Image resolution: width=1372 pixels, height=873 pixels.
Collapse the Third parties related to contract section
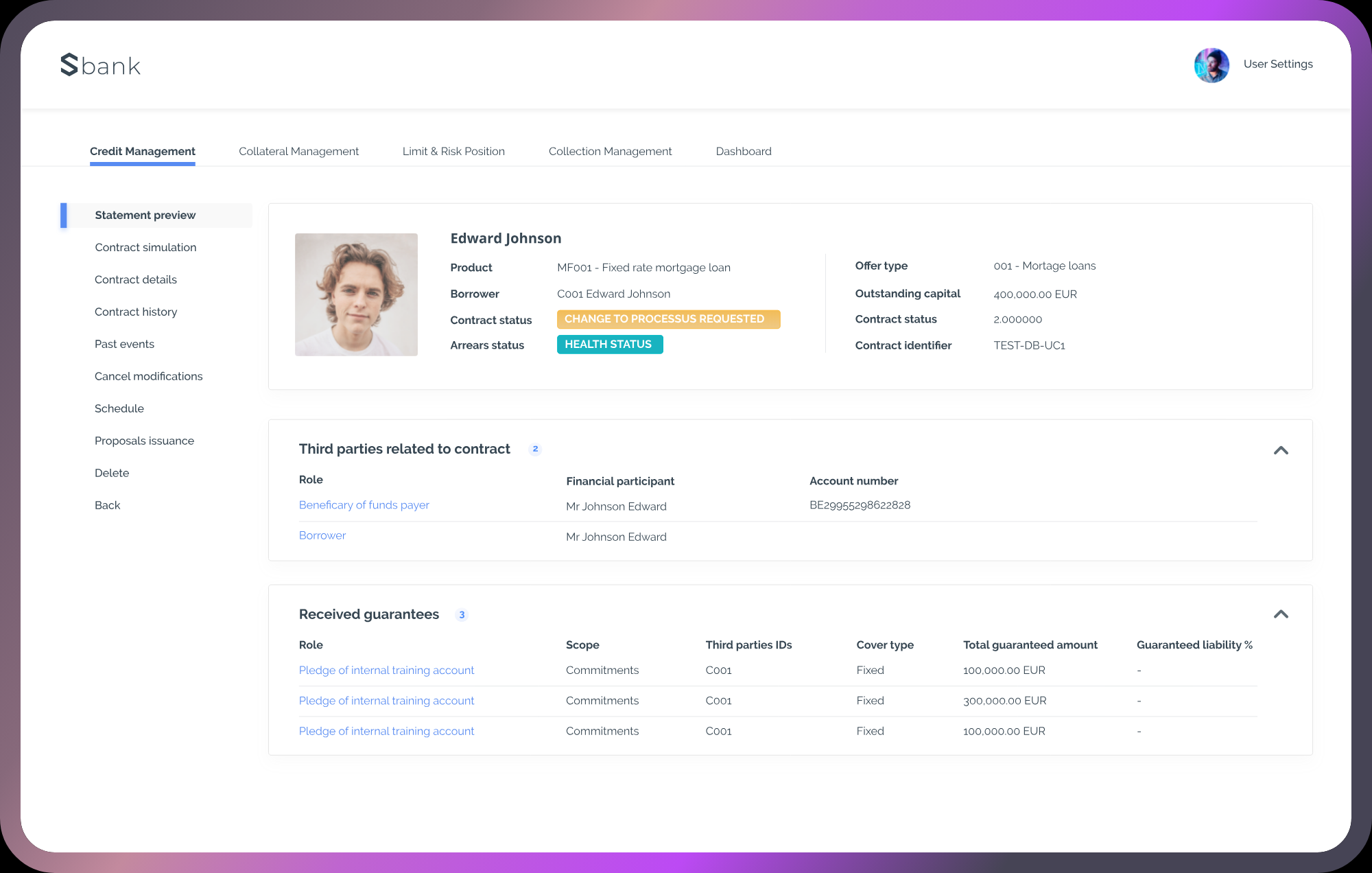(1281, 451)
